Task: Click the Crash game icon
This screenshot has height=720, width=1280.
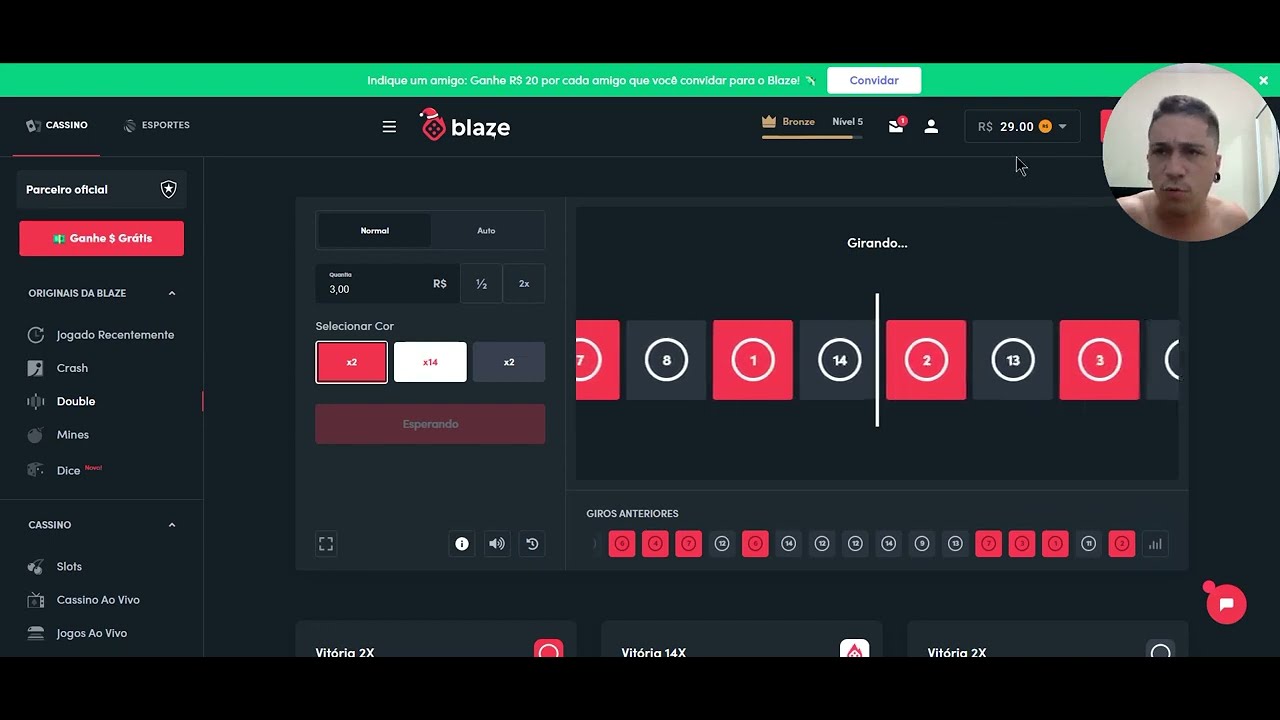Action: coord(36,368)
